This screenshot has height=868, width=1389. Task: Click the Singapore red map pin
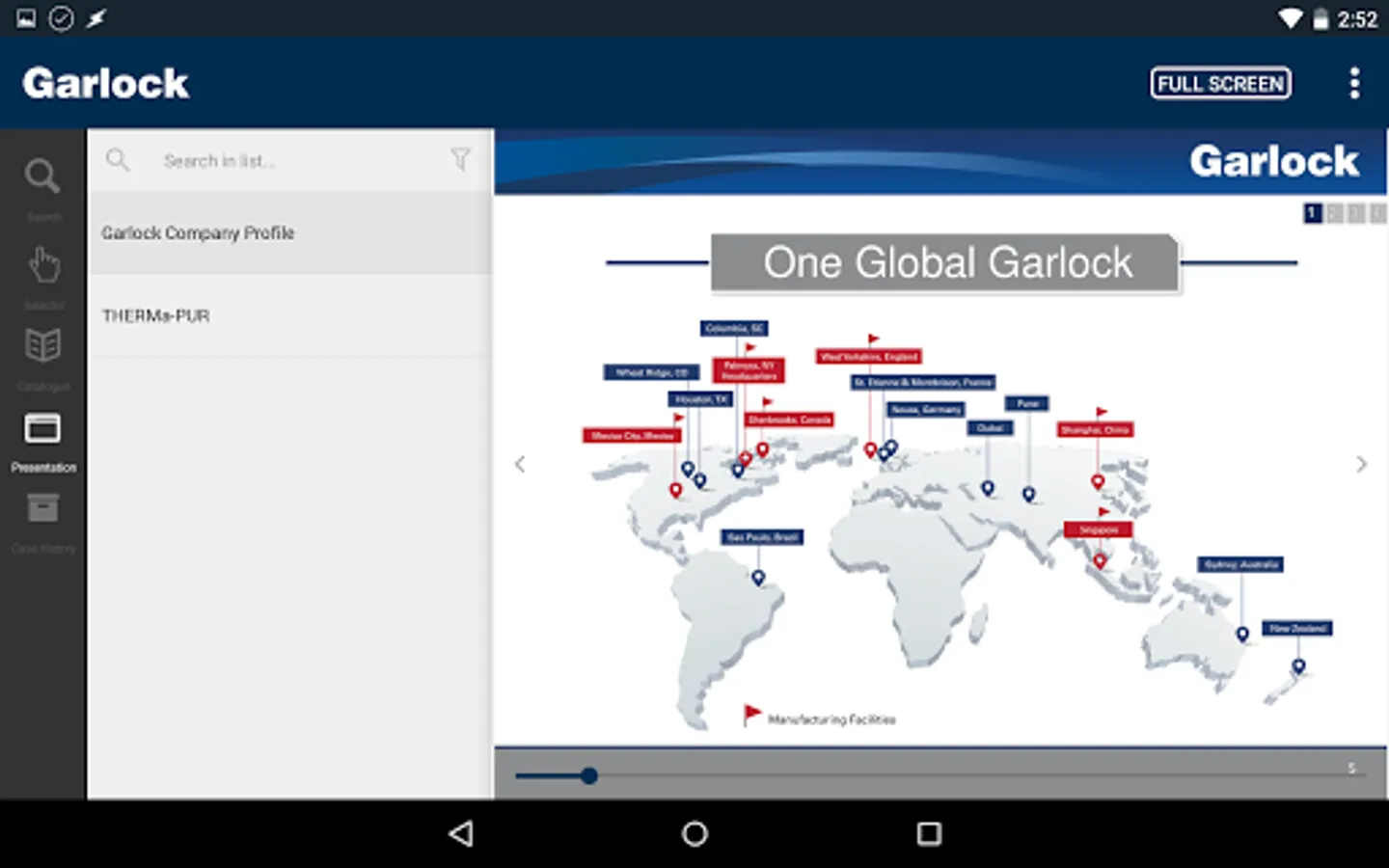(1100, 561)
